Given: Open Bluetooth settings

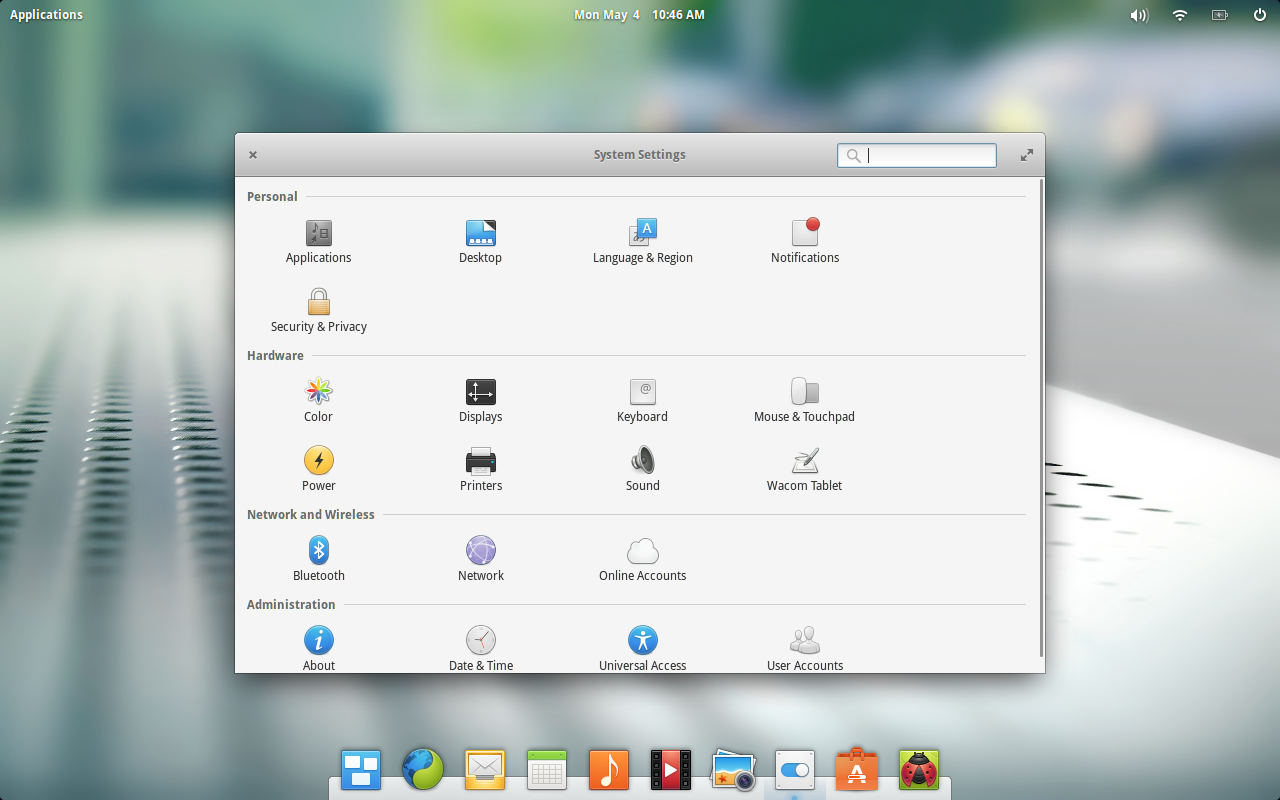Looking at the screenshot, I should coord(318,558).
